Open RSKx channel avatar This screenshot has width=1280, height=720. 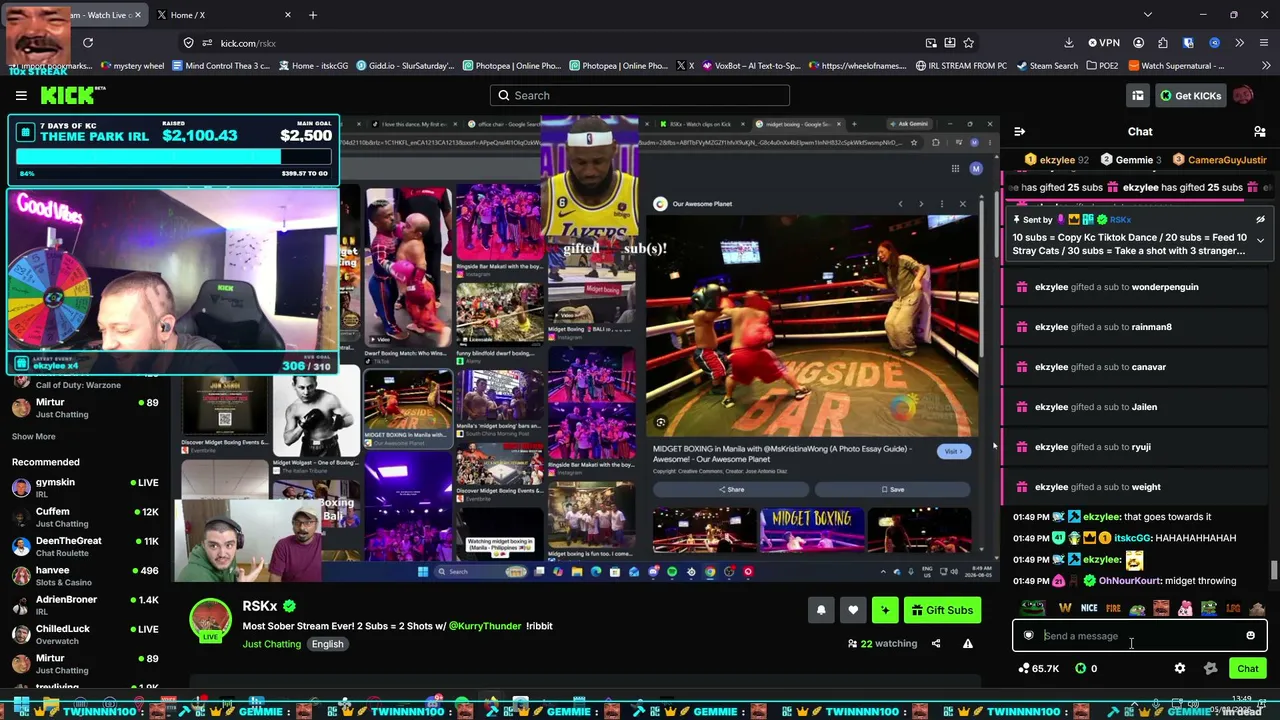pos(210,620)
